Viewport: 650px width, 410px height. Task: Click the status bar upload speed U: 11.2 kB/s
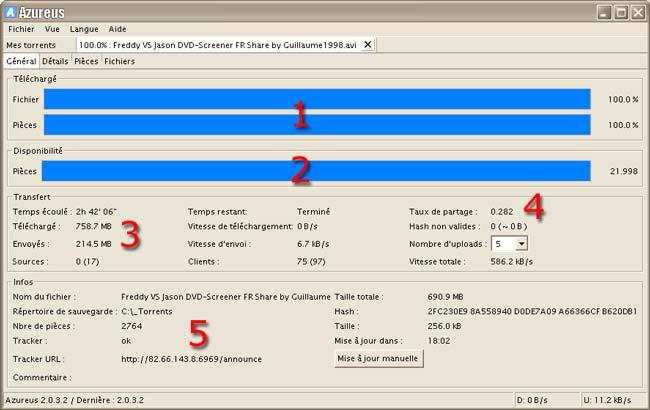coord(607,400)
